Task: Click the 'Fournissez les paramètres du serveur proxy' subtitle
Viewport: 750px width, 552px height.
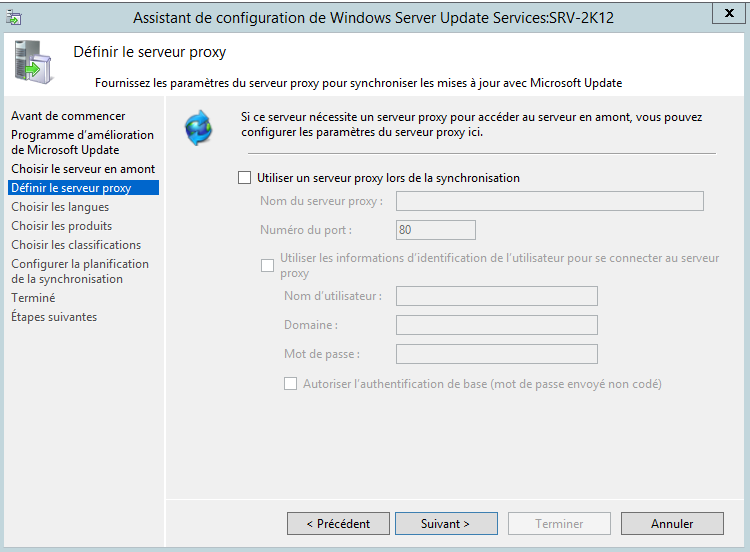Action: [358, 83]
